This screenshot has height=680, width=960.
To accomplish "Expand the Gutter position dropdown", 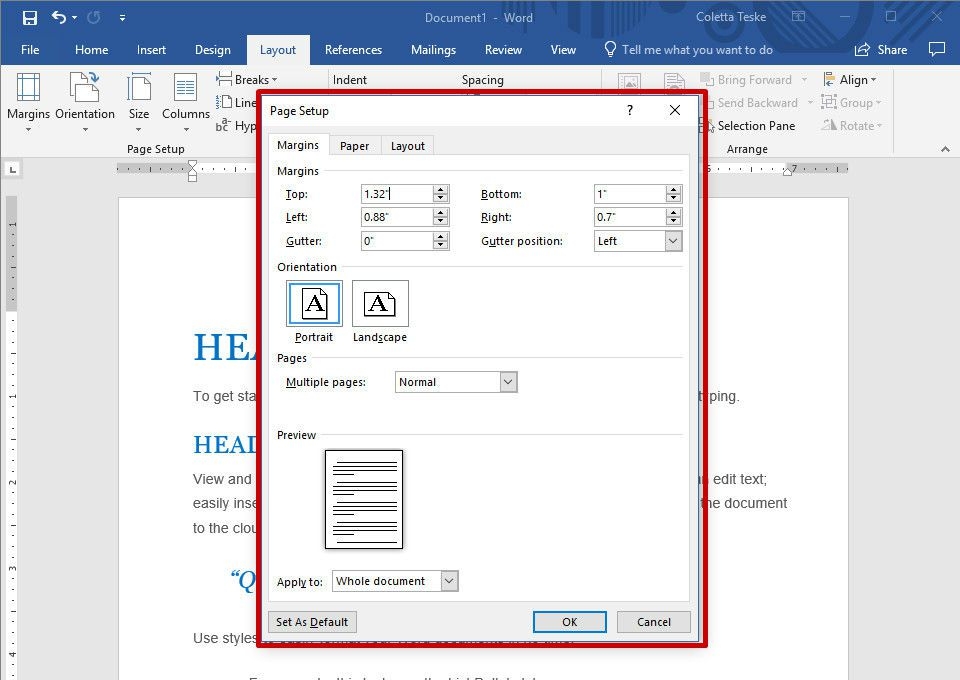I will coord(673,241).
